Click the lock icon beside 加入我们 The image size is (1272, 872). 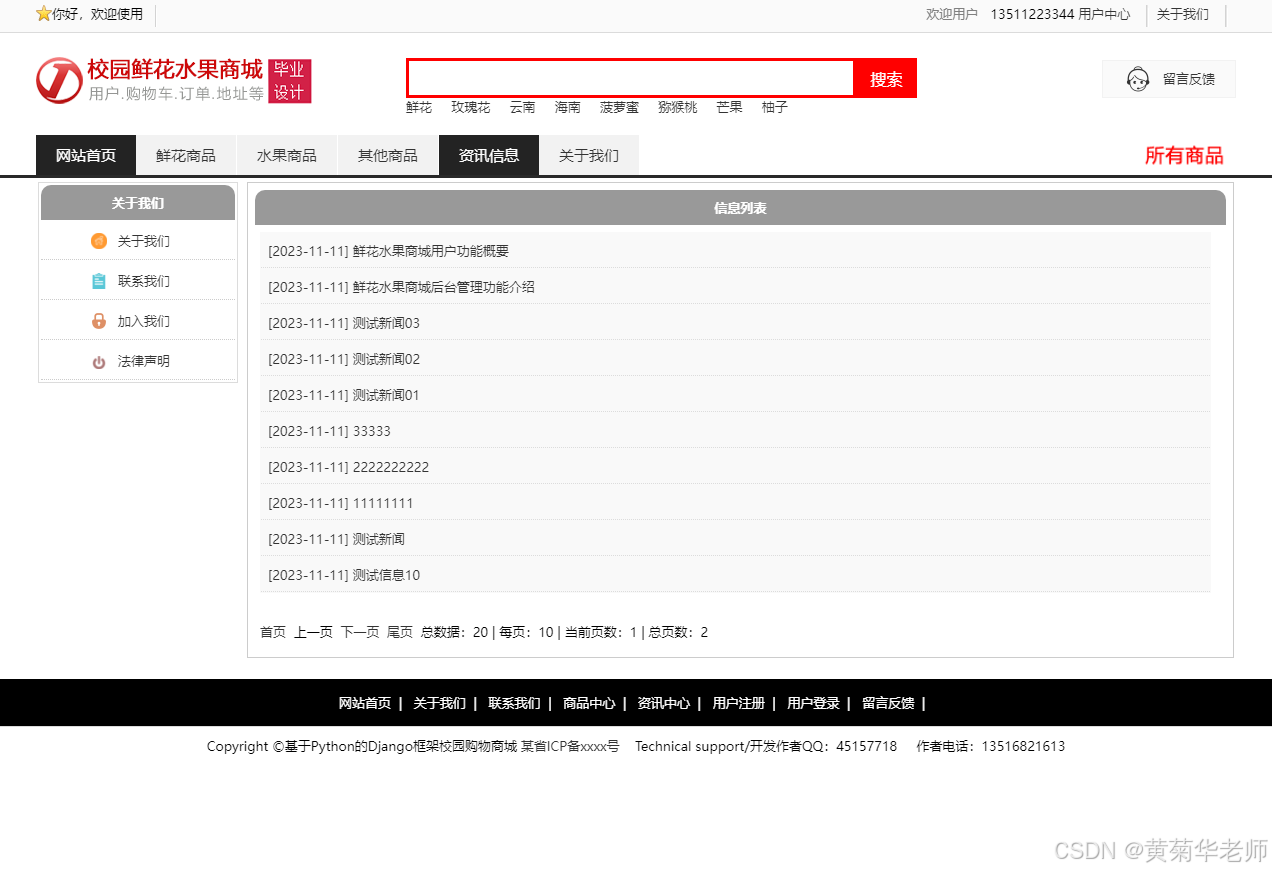99,321
